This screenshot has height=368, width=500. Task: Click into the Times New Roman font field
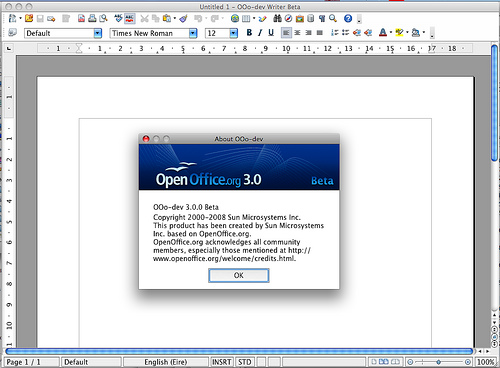[149, 33]
